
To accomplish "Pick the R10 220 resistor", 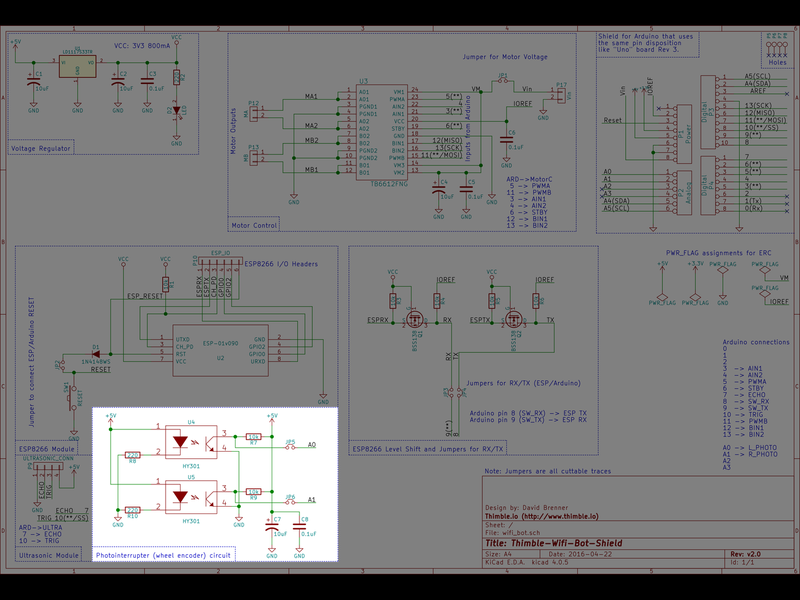I will (133, 510).
